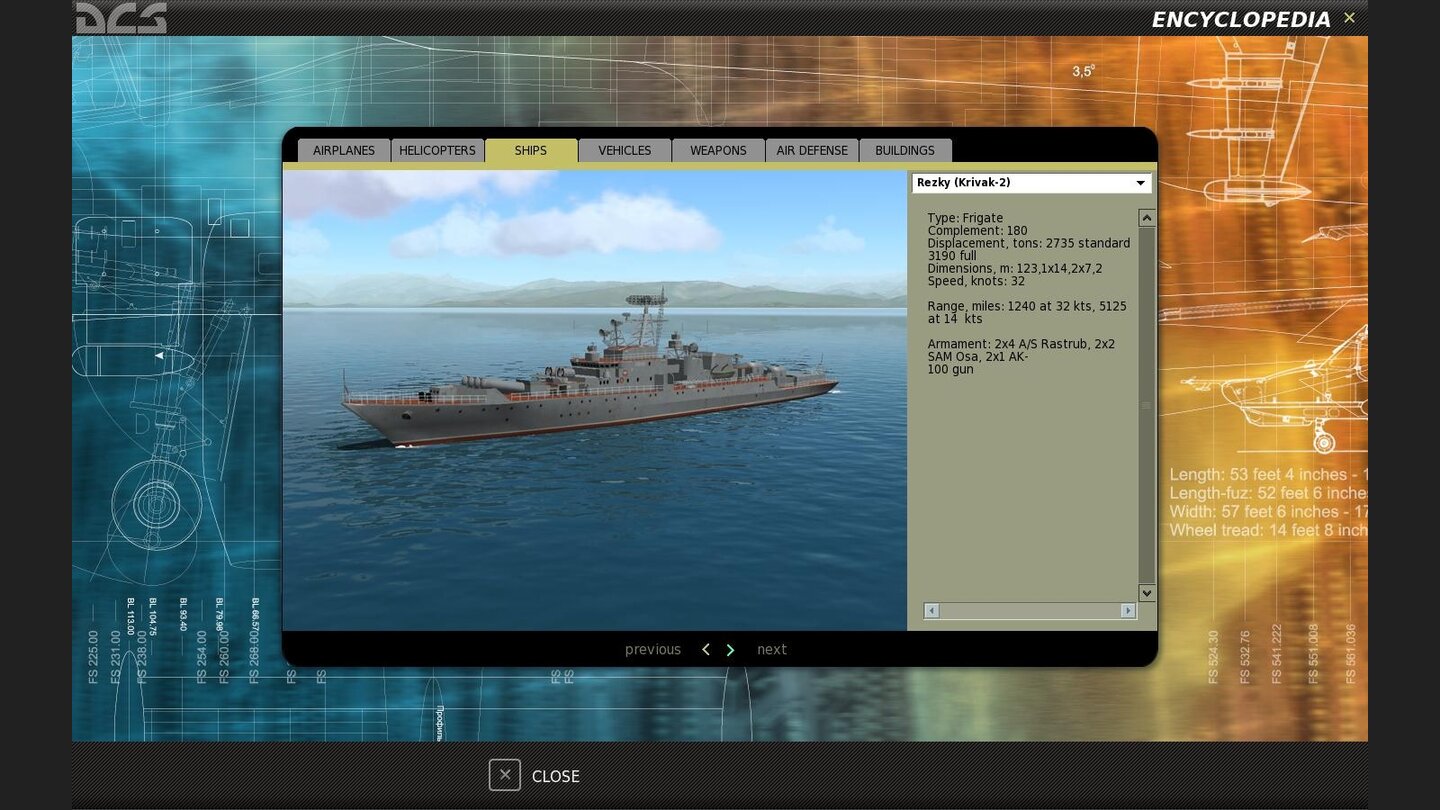Open the Vehicles tab
This screenshot has height=810, width=1440.
pos(625,150)
